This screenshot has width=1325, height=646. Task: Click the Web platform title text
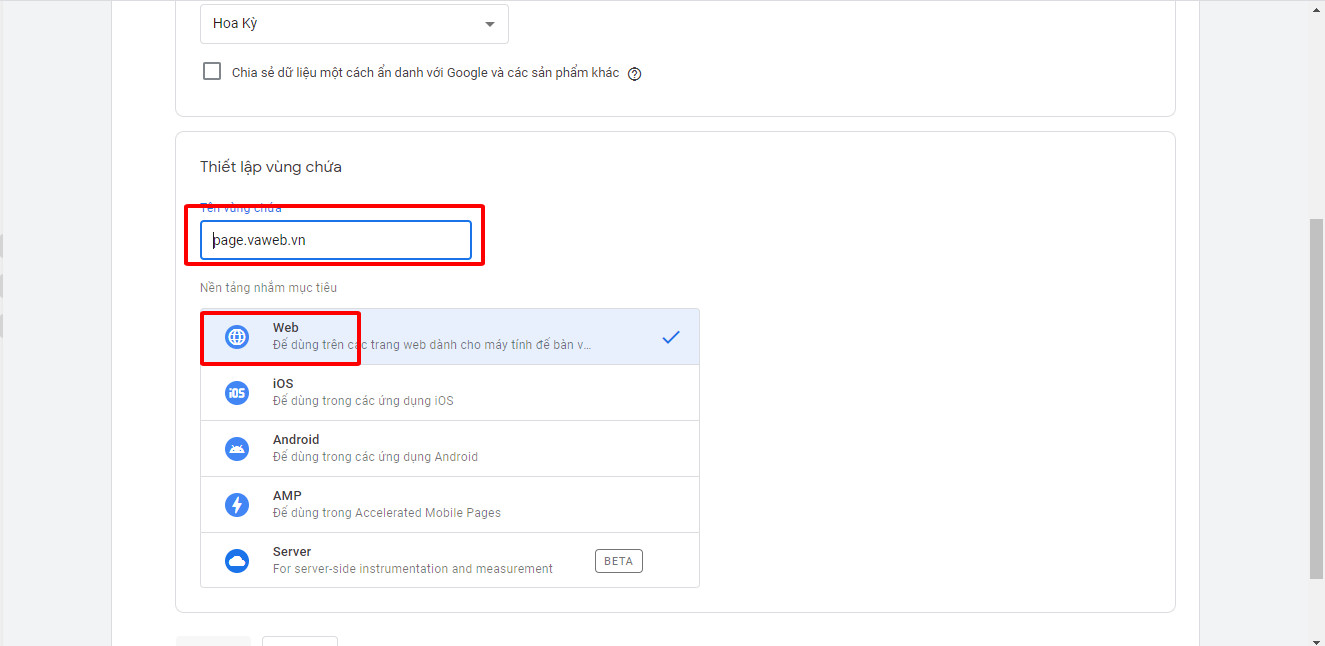286,328
